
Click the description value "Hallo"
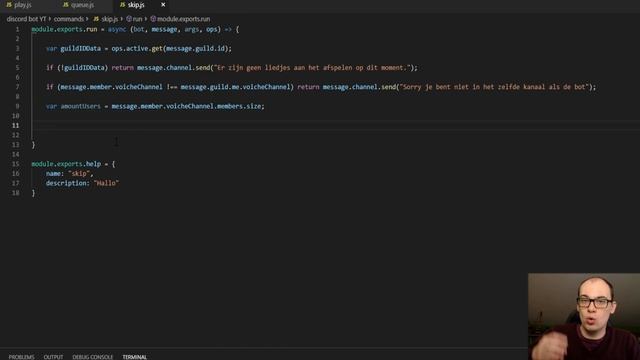click(106, 183)
